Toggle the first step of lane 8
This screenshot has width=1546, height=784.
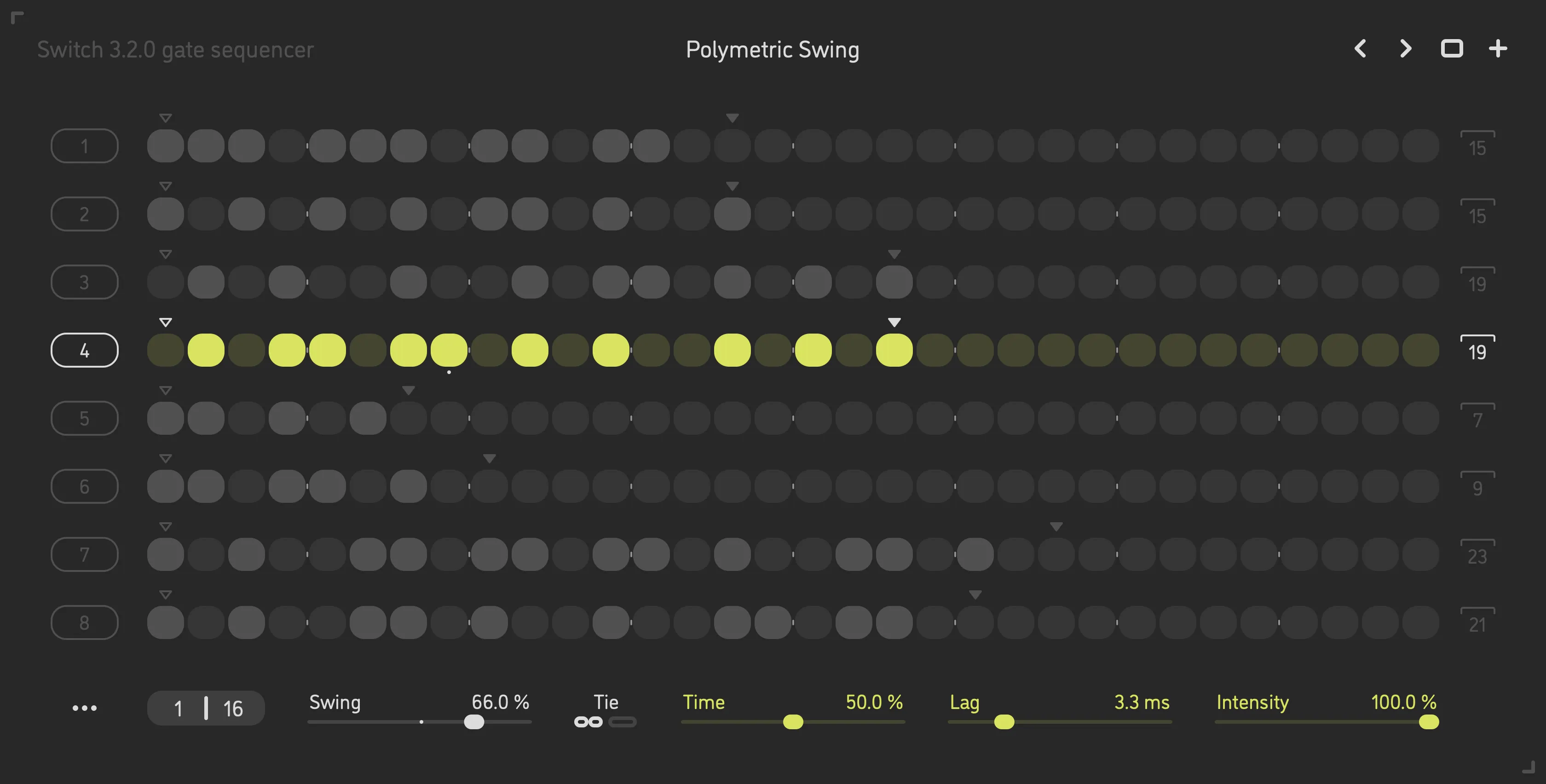pos(166,623)
